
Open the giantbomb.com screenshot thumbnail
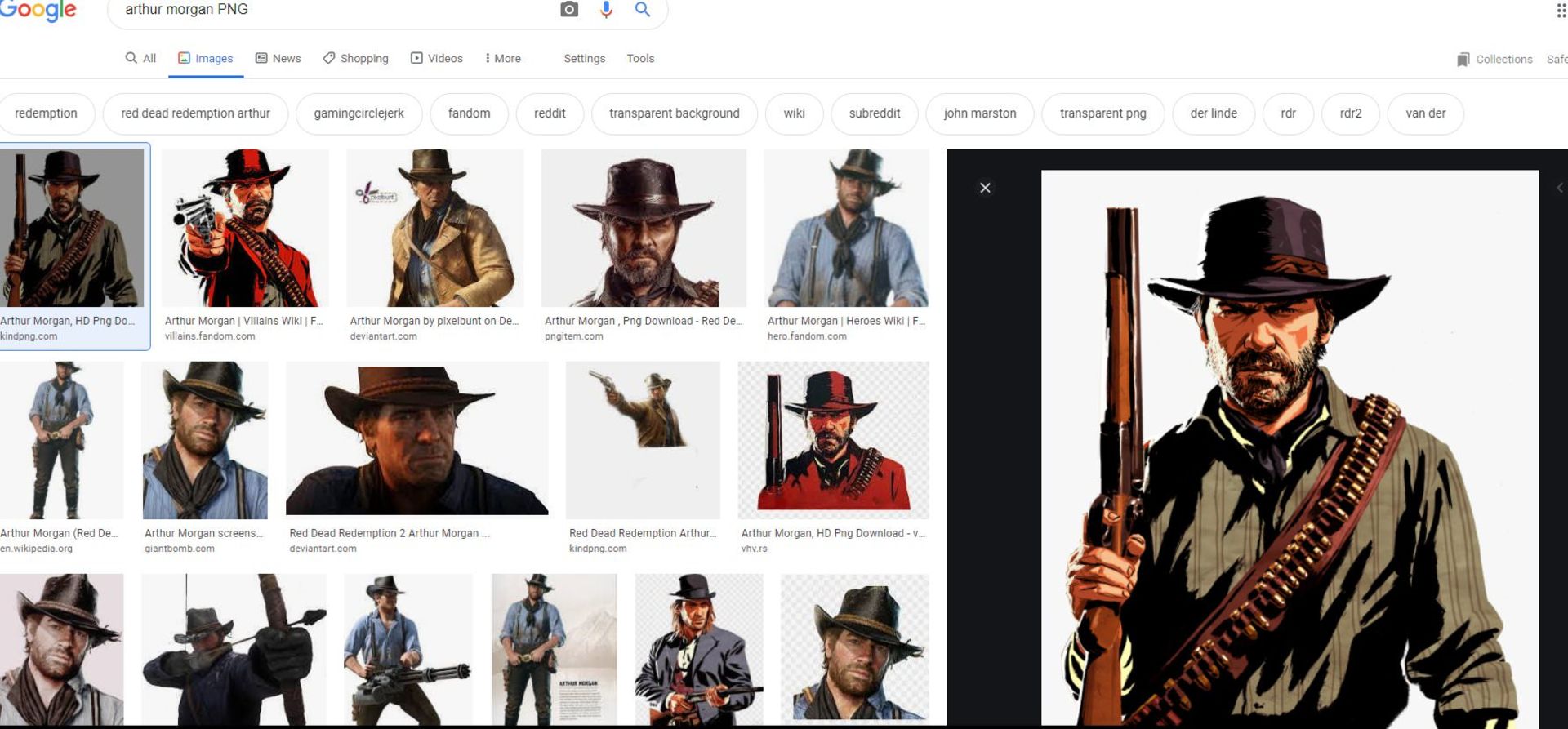[x=204, y=440]
